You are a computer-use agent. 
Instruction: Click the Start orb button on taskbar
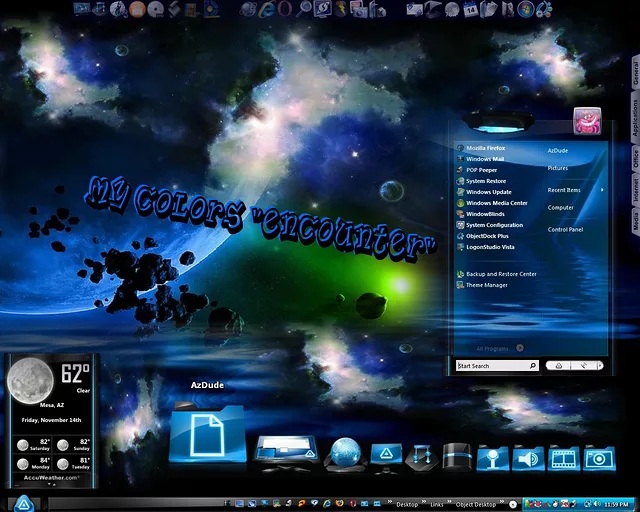24,503
